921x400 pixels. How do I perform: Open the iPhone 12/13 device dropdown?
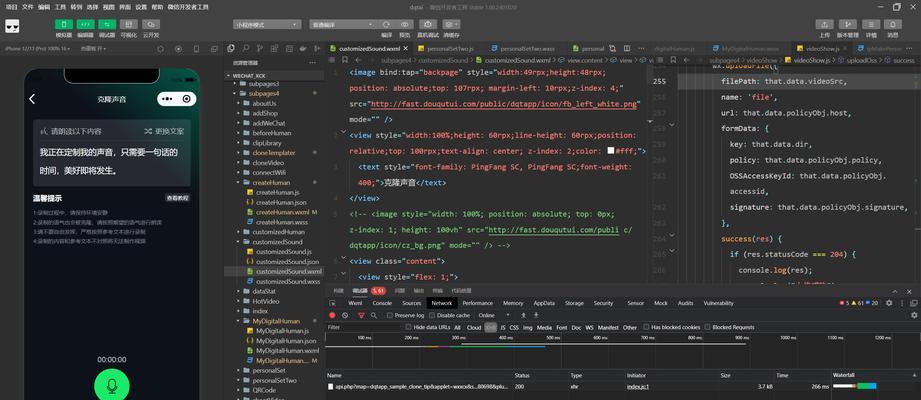click(x=39, y=48)
